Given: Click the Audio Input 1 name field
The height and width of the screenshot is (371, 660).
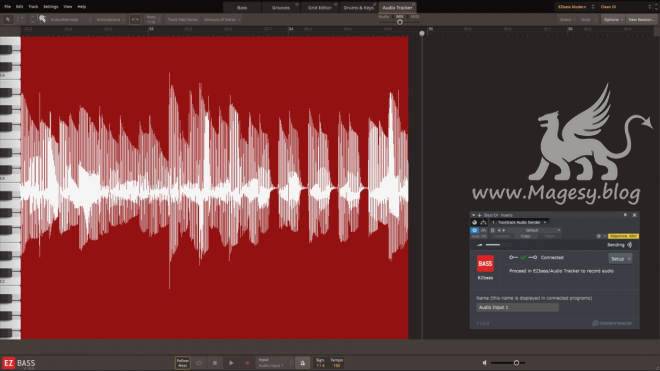Looking at the screenshot, I should (517, 307).
